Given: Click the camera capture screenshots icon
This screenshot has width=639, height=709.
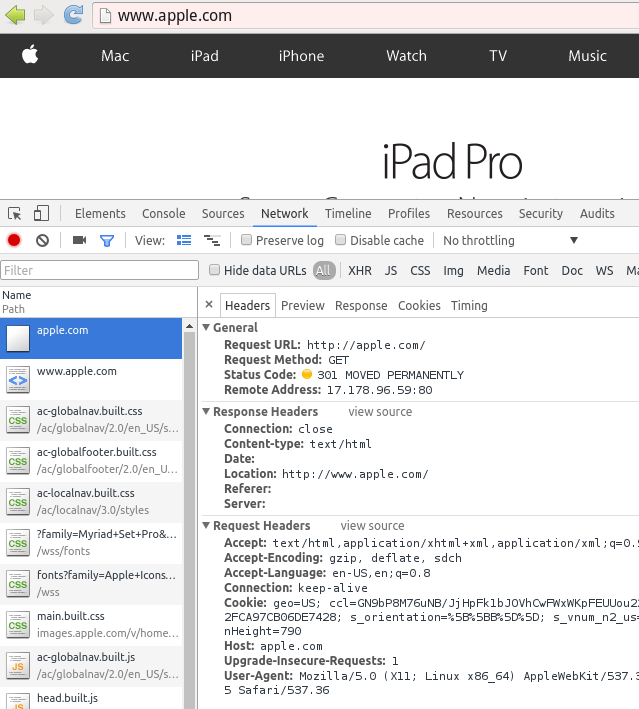Looking at the screenshot, I should pos(79,240).
